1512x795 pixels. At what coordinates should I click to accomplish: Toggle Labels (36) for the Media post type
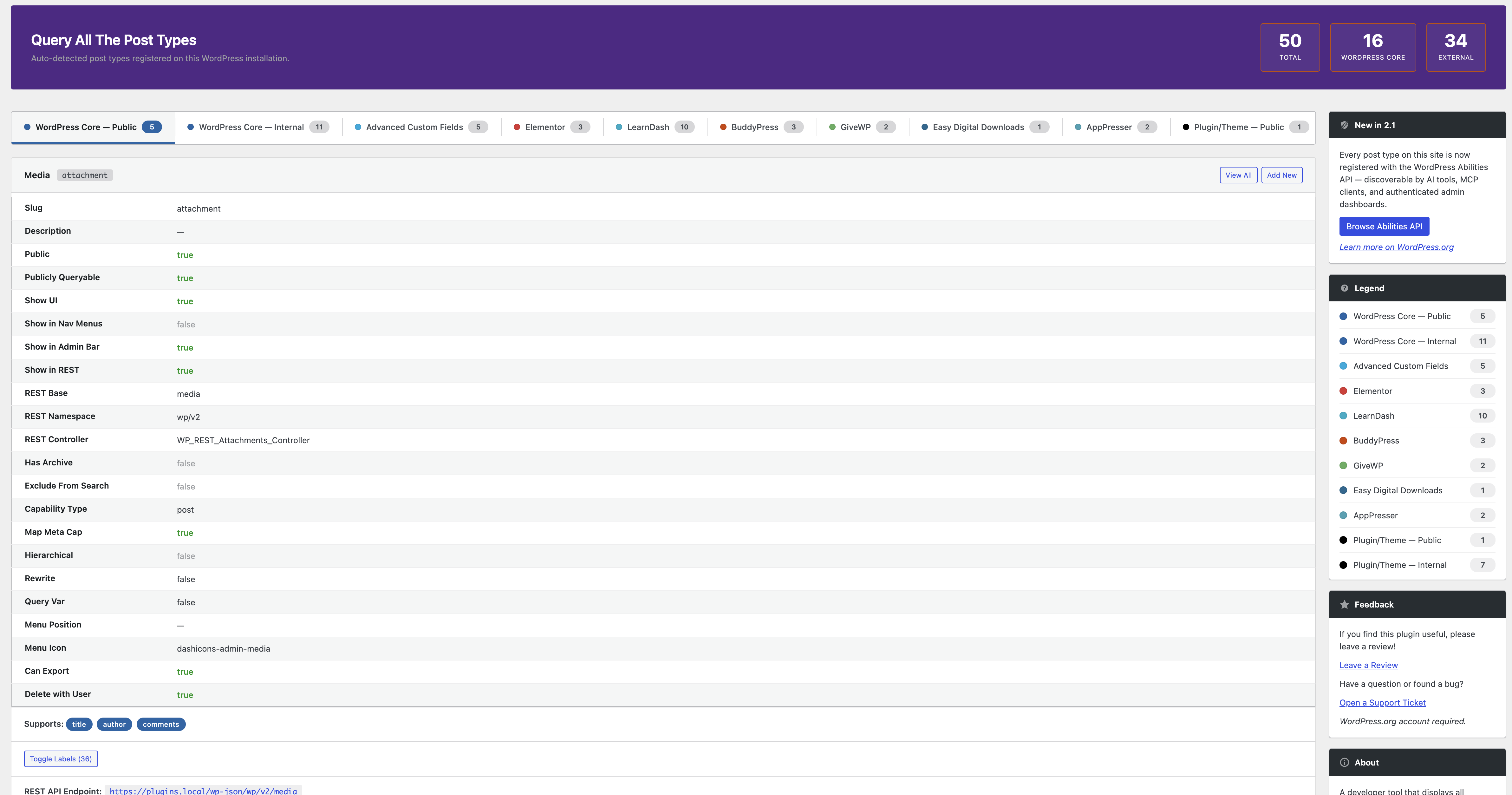61,759
